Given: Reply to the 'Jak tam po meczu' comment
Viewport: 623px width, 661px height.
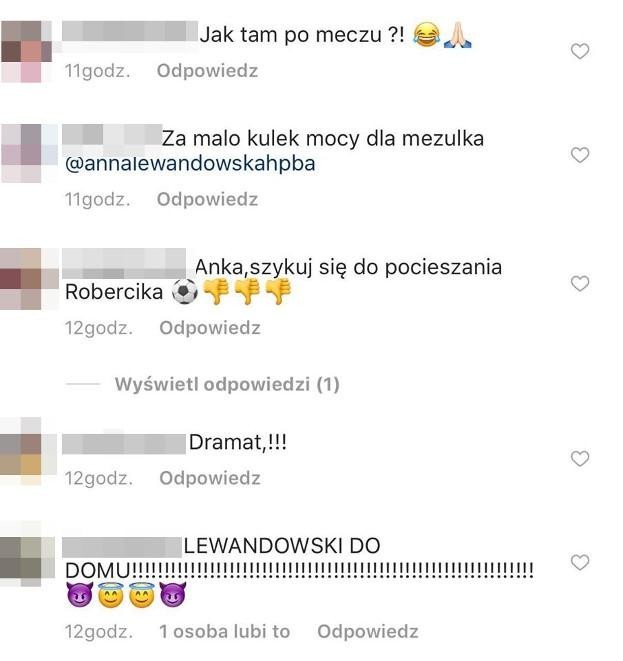Looking at the screenshot, I should pyautogui.click(x=207, y=71).
